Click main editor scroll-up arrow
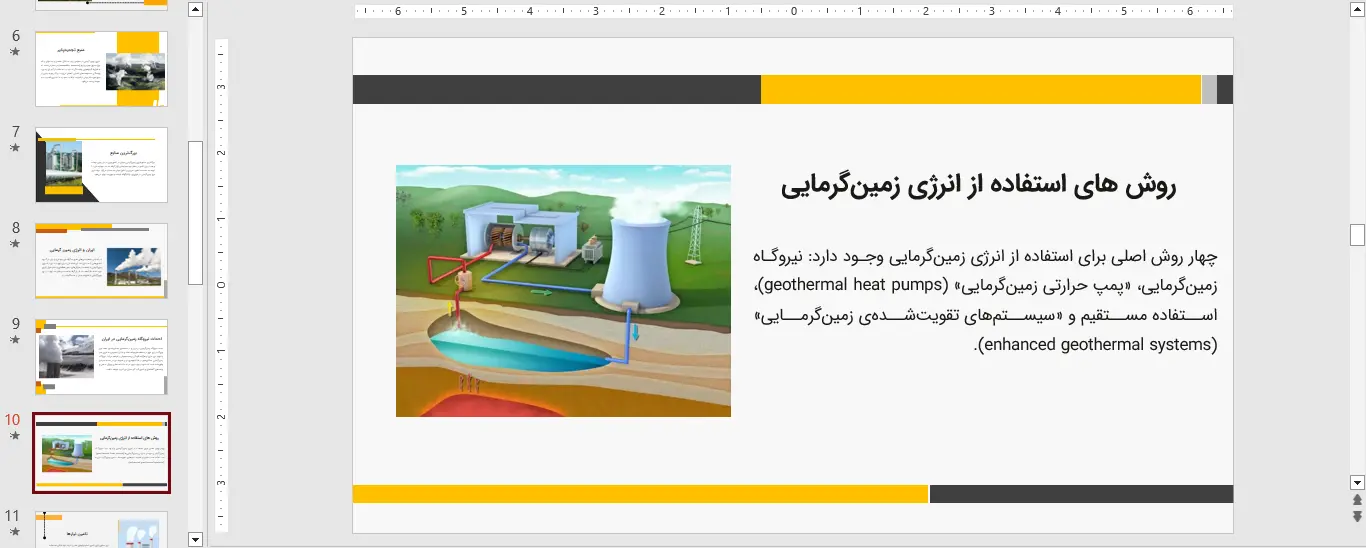Image resolution: width=1366 pixels, height=548 pixels. click(1357, 10)
